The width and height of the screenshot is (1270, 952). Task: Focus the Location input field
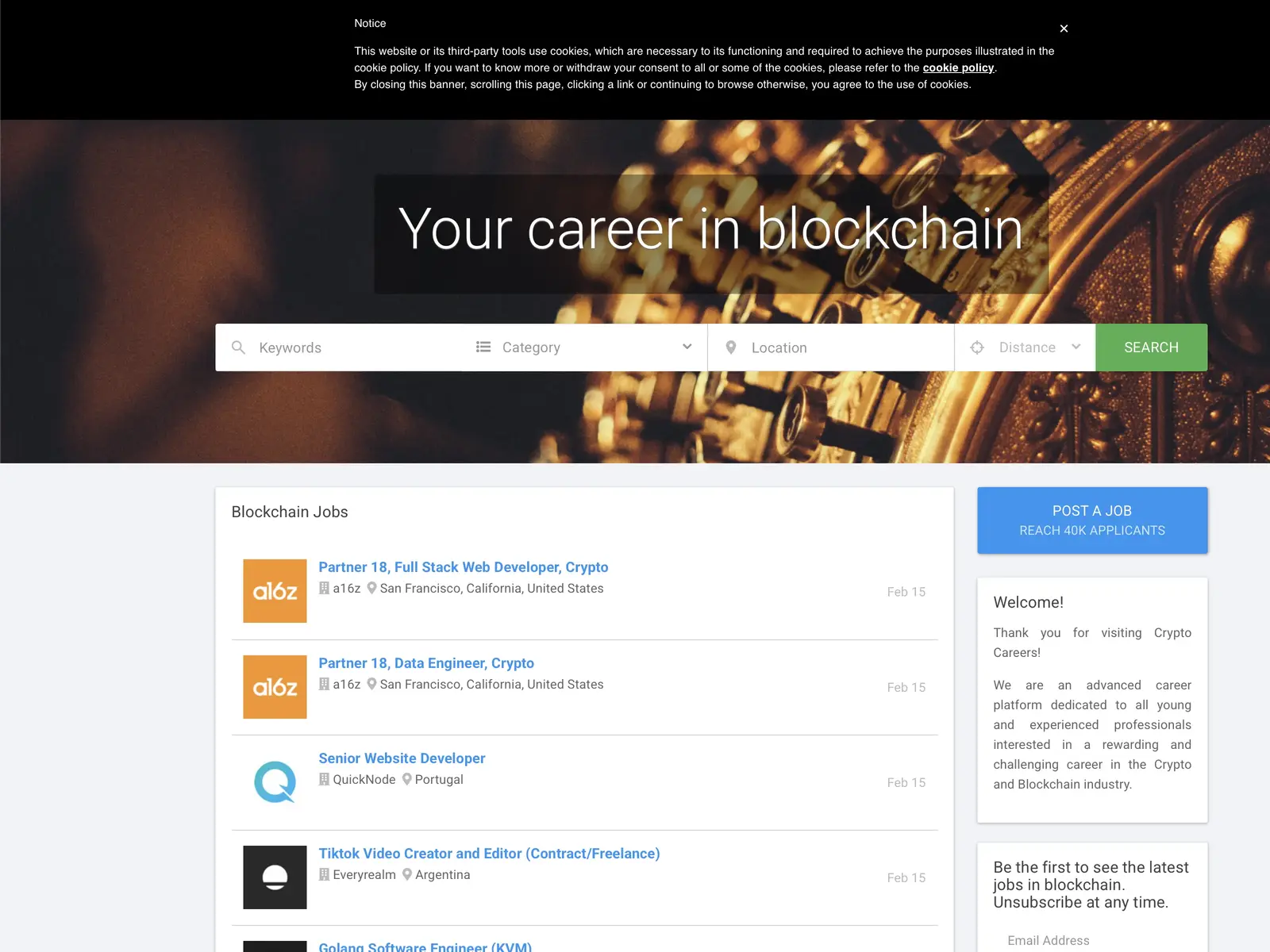click(x=831, y=347)
